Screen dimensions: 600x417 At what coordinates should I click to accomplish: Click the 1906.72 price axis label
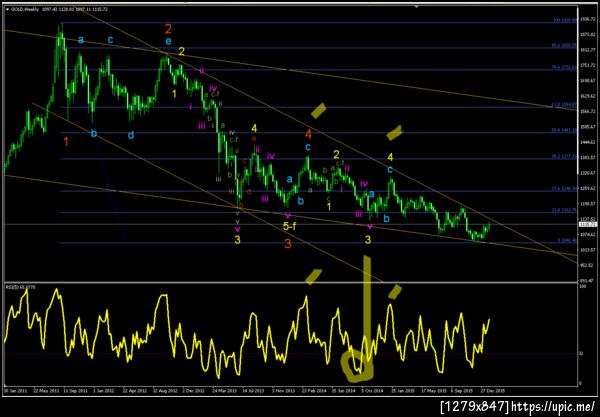587,19
